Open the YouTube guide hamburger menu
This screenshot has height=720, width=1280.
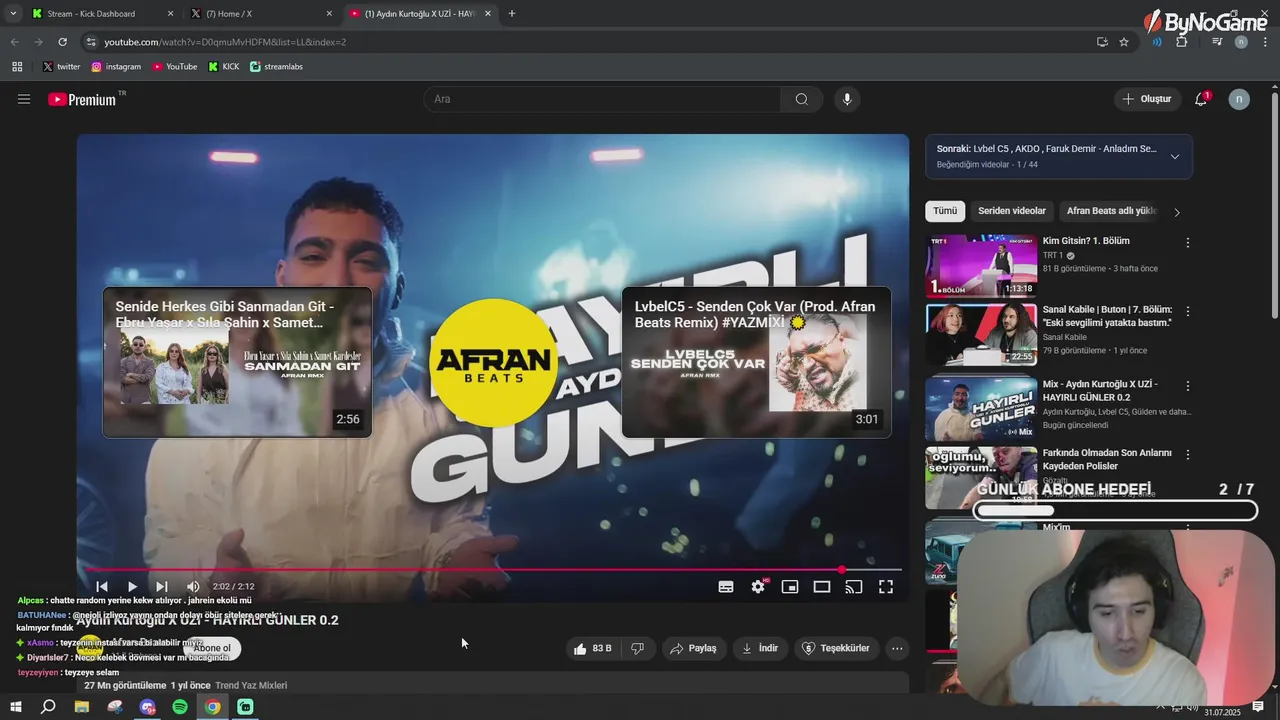(24, 99)
